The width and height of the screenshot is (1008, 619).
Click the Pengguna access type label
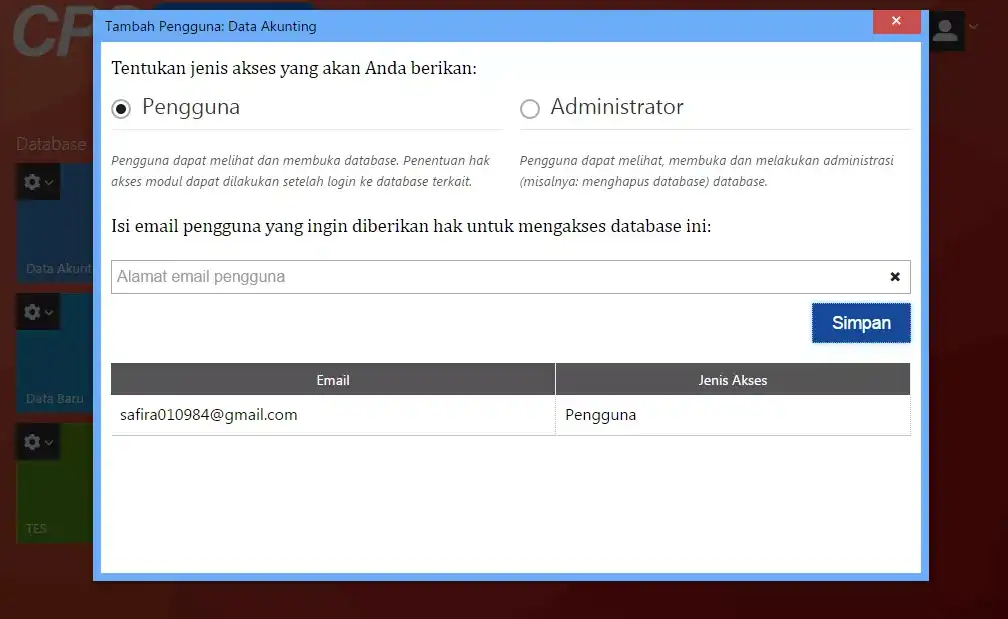click(191, 107)
